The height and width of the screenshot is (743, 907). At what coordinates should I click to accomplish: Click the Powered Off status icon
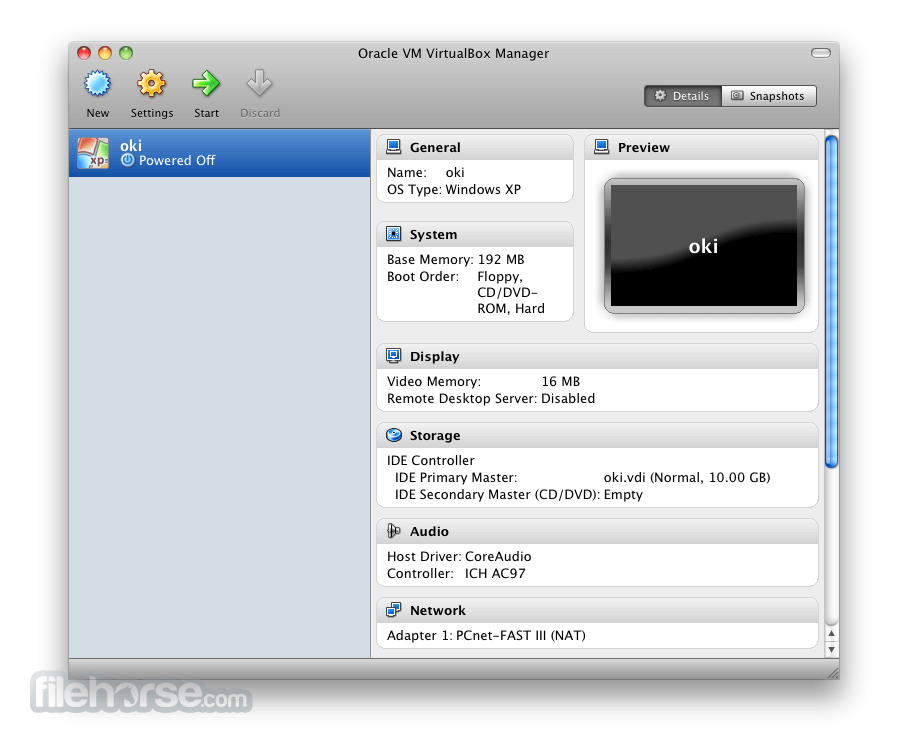pyautogui.click(x=127, y=160)
